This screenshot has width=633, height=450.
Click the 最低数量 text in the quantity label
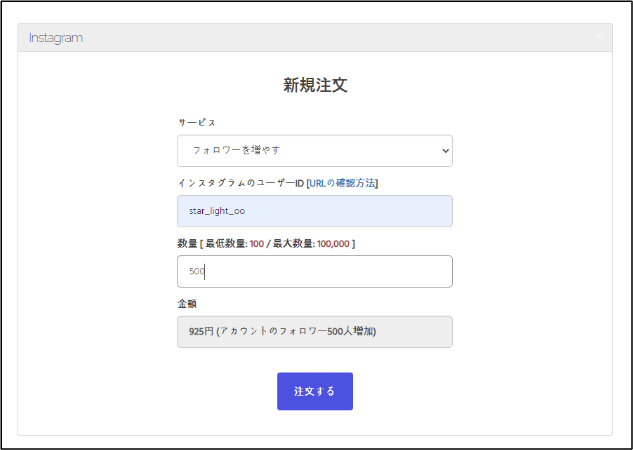(x=225, y=244)
